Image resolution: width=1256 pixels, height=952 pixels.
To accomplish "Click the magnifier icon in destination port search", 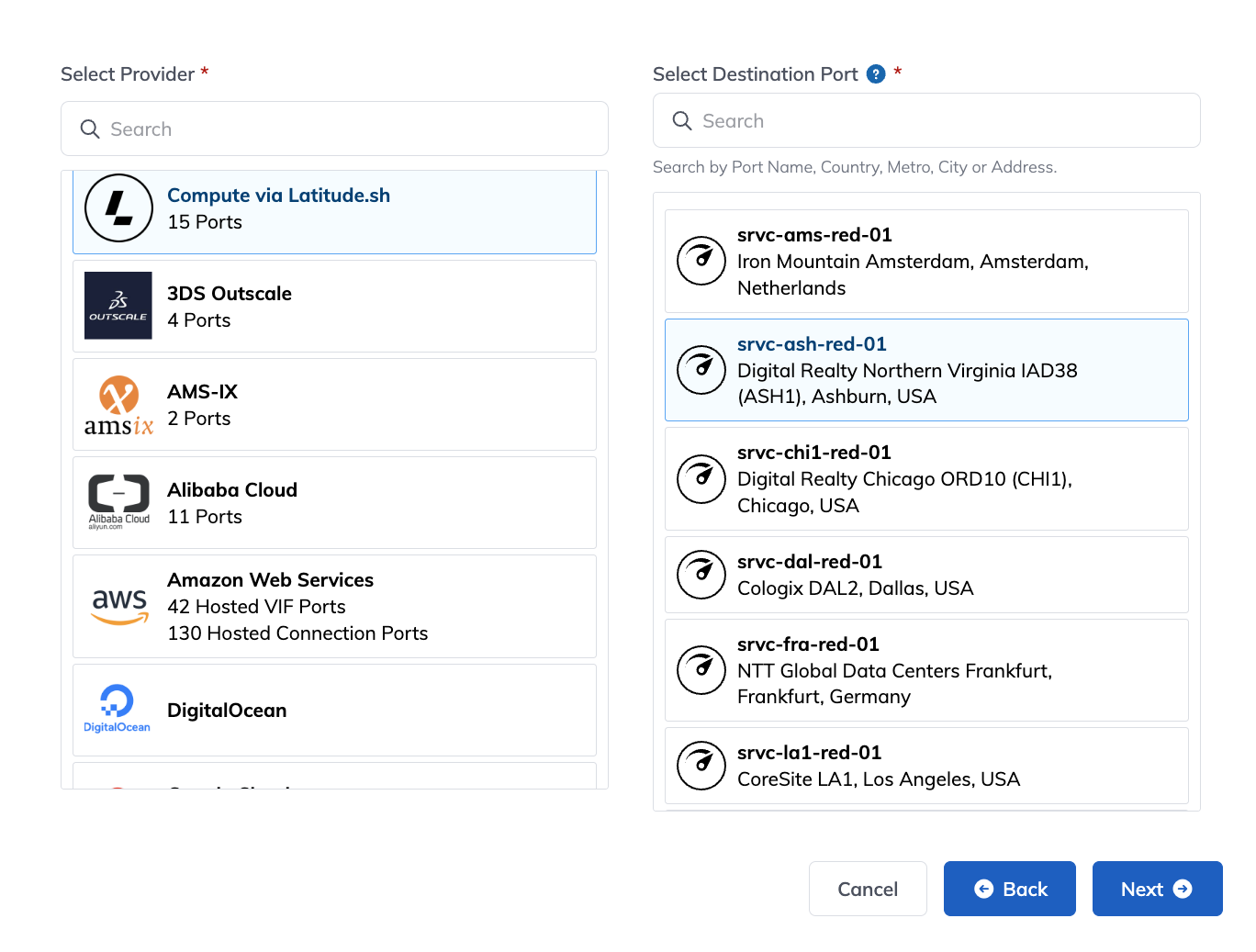I will (682, 121).
